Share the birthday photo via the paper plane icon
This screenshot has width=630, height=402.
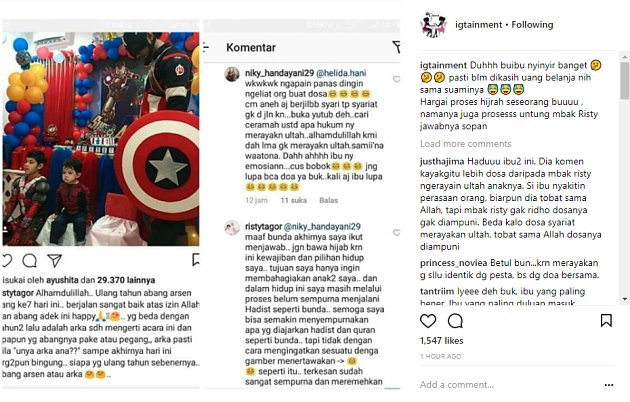(55, 261)
